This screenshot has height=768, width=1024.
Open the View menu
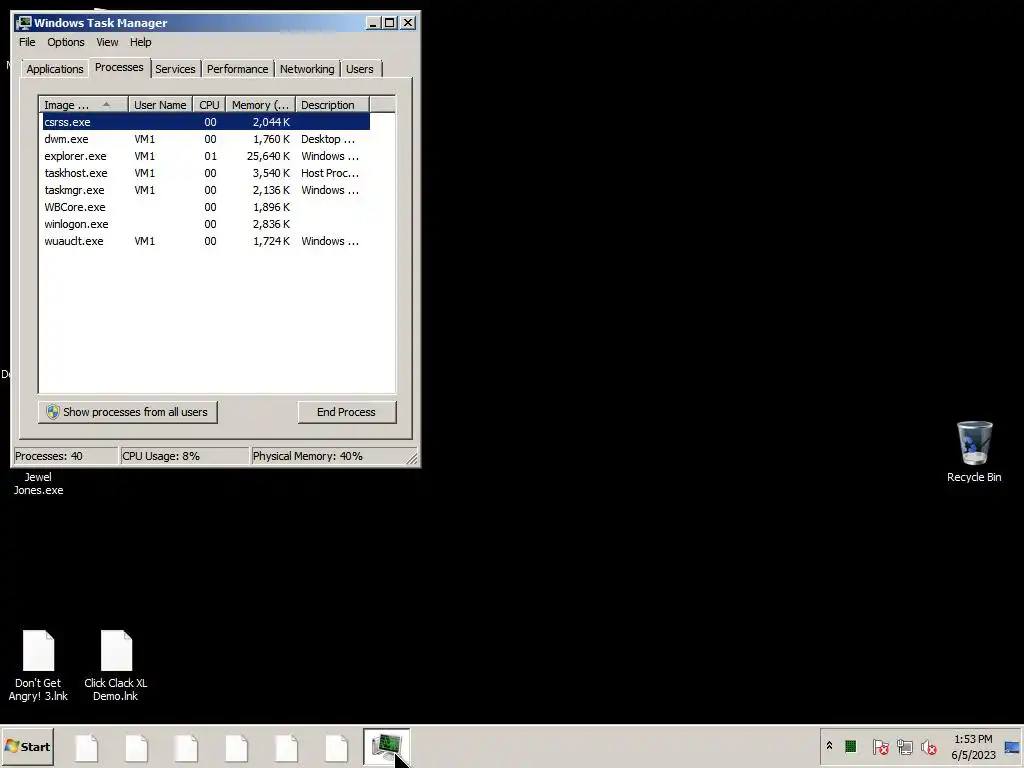coord(107,42)
